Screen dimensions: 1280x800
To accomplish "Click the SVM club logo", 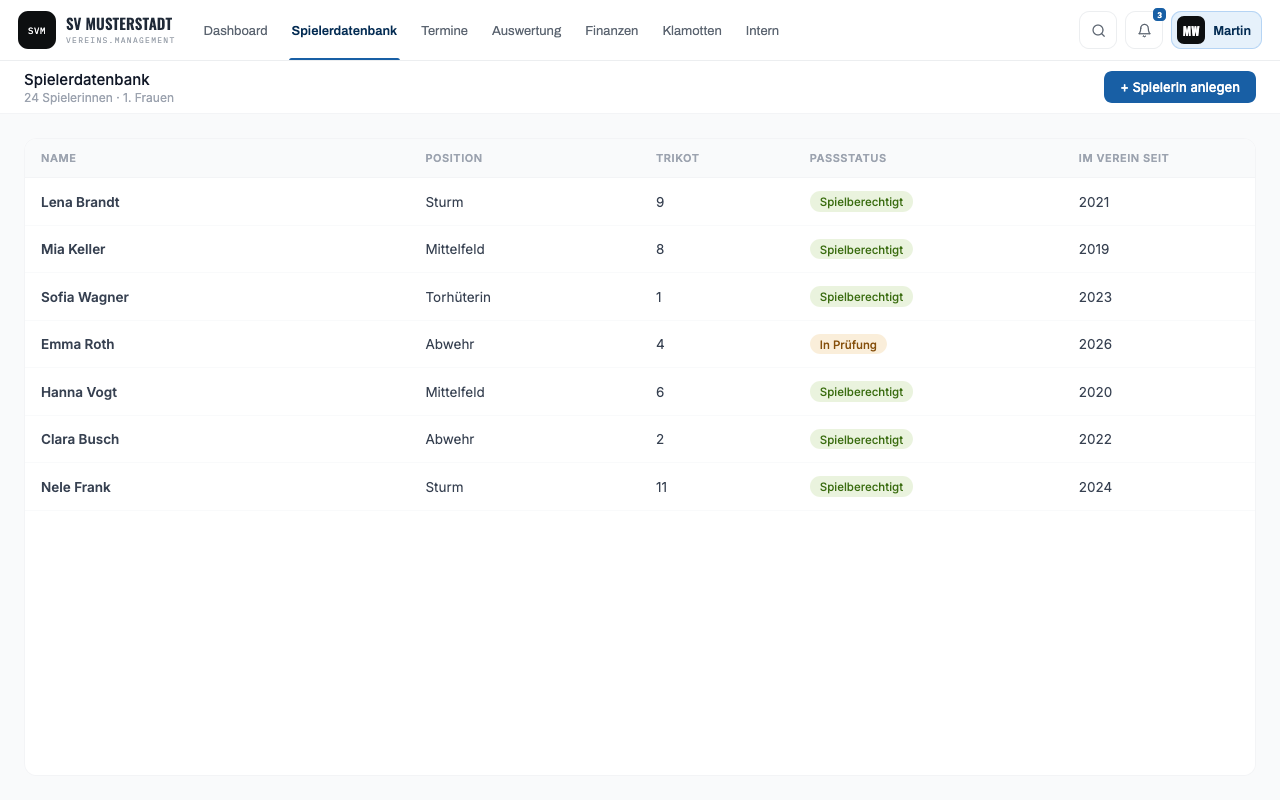I will pyautogui.click(x=37, y=30).
